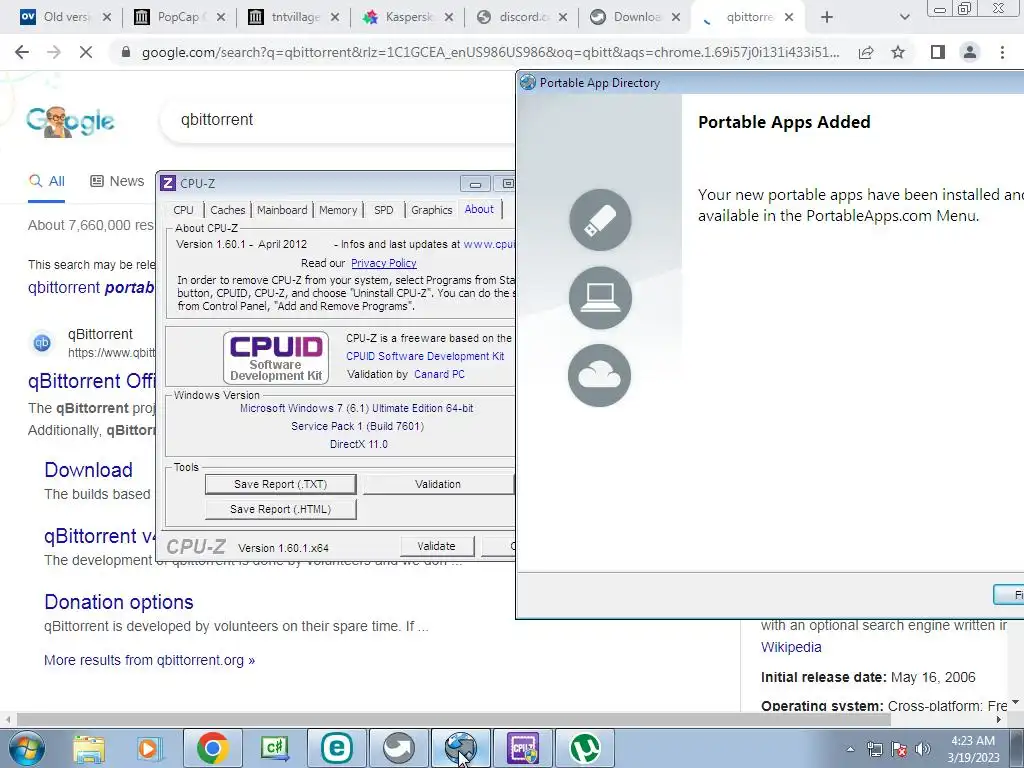Open Chrome's three-dot menu

point(1002,52)
